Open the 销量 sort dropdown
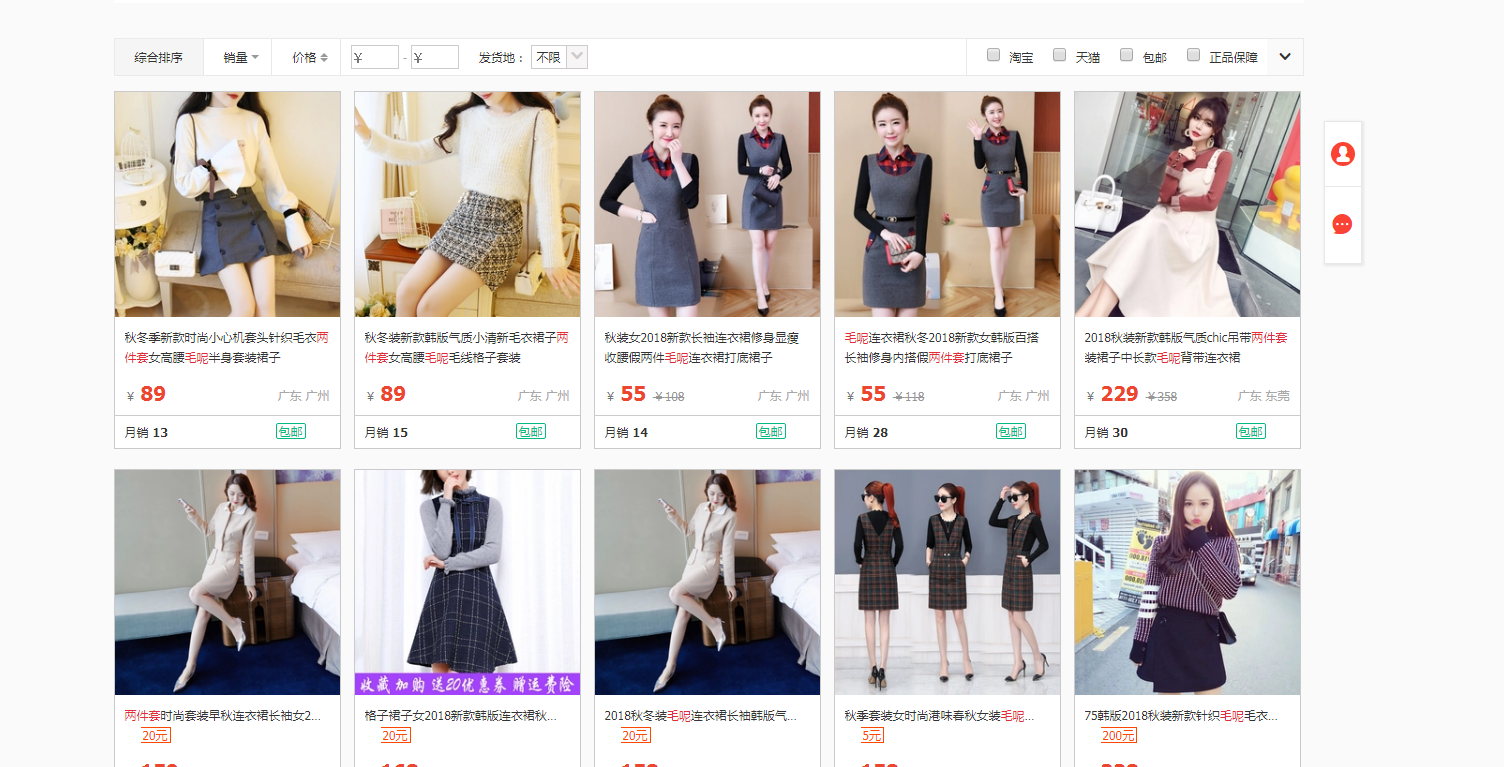 (x=240, y=58)
